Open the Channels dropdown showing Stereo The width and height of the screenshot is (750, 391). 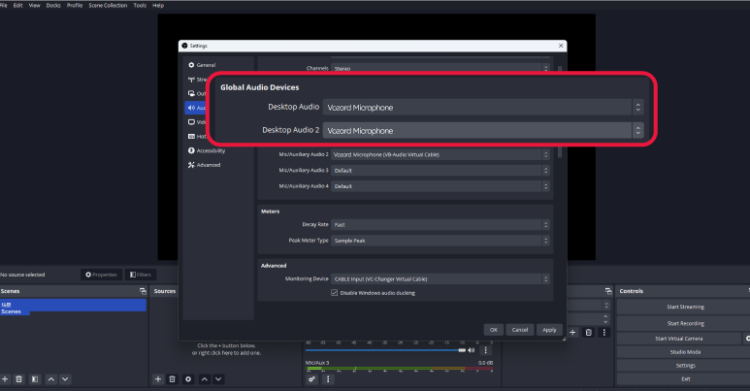[x=440, y=68]
